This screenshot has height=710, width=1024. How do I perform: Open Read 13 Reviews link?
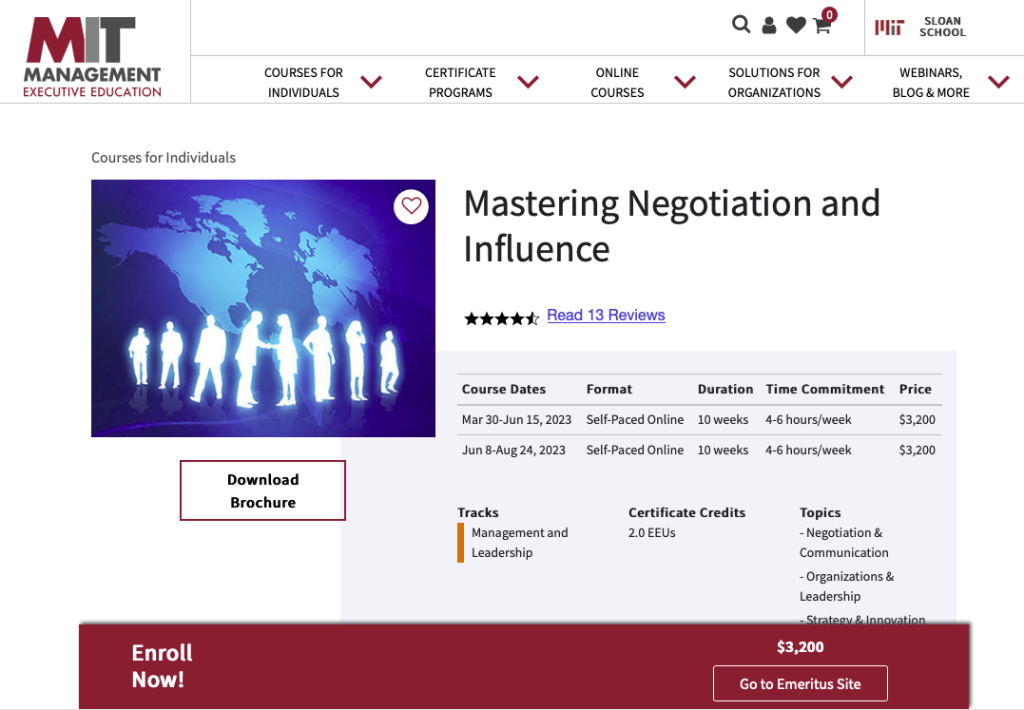coord(605,315)
